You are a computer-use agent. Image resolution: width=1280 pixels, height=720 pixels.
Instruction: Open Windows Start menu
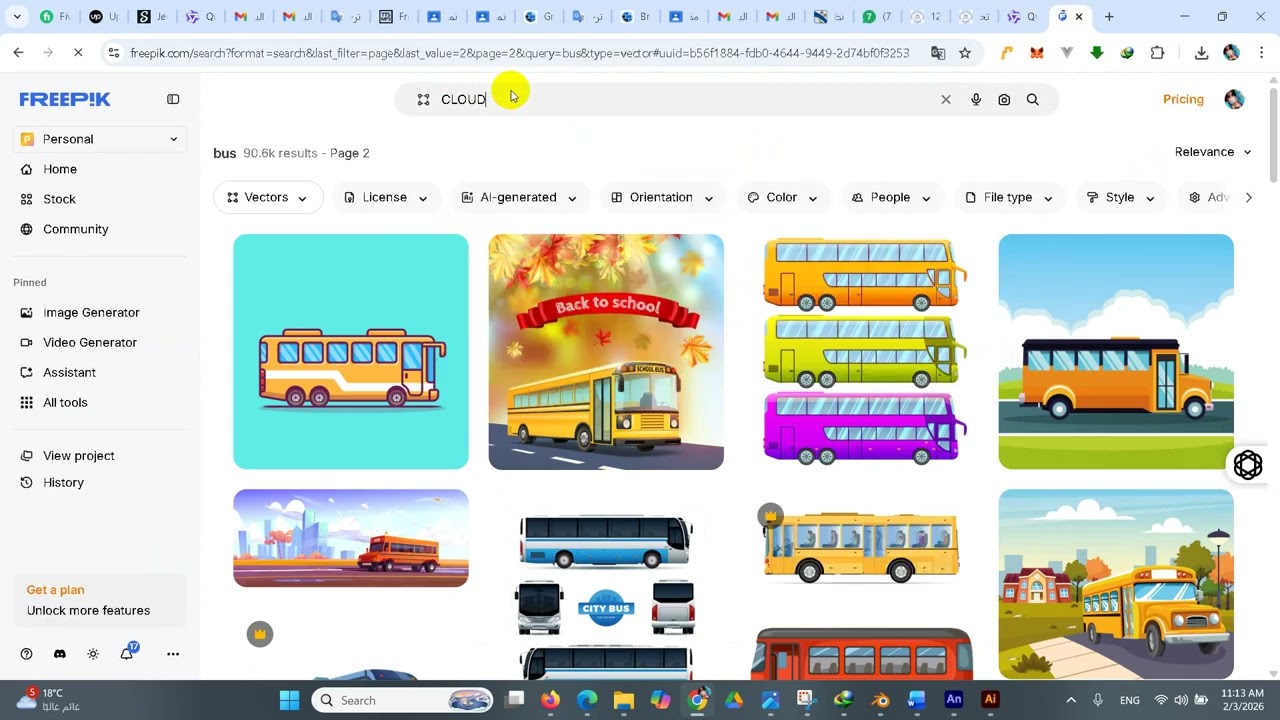pos(289,700)
